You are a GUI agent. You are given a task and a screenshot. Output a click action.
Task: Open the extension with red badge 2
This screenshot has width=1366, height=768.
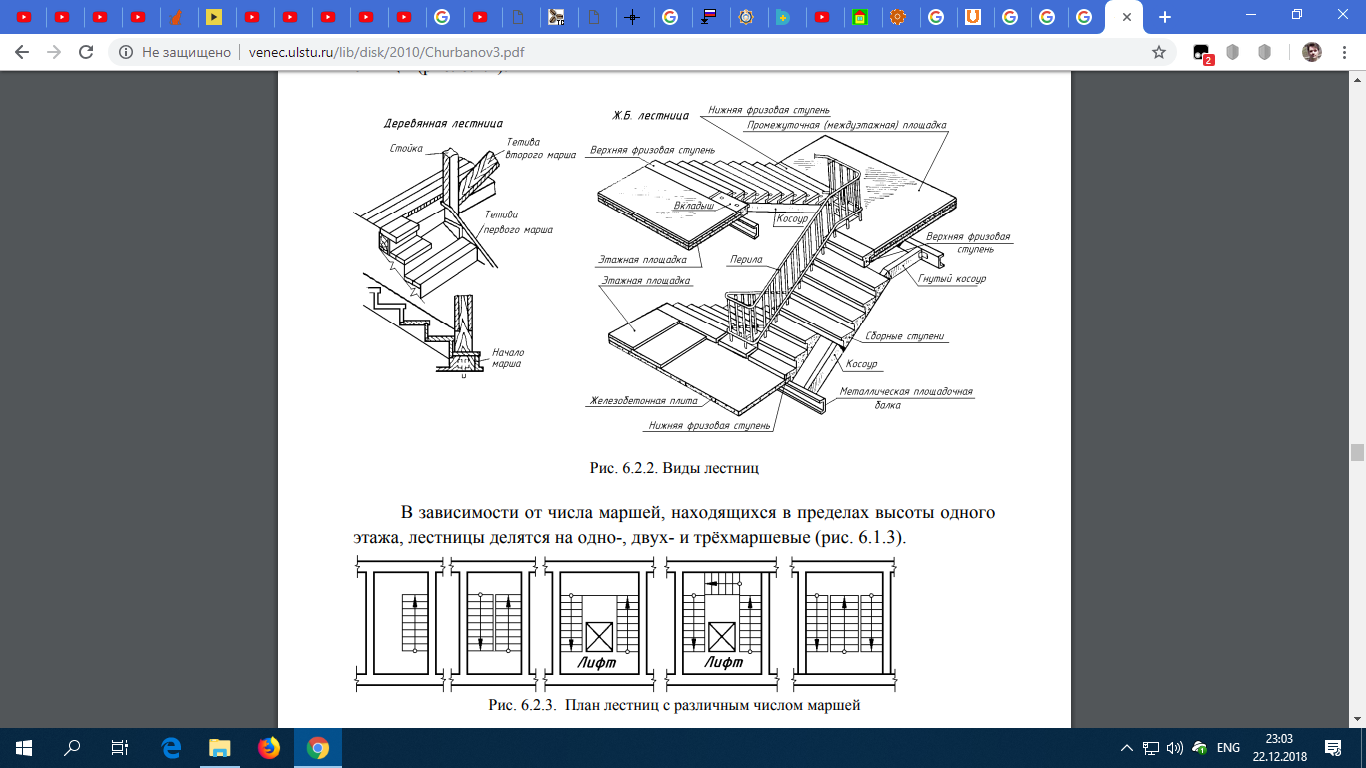pos(1203,53)
